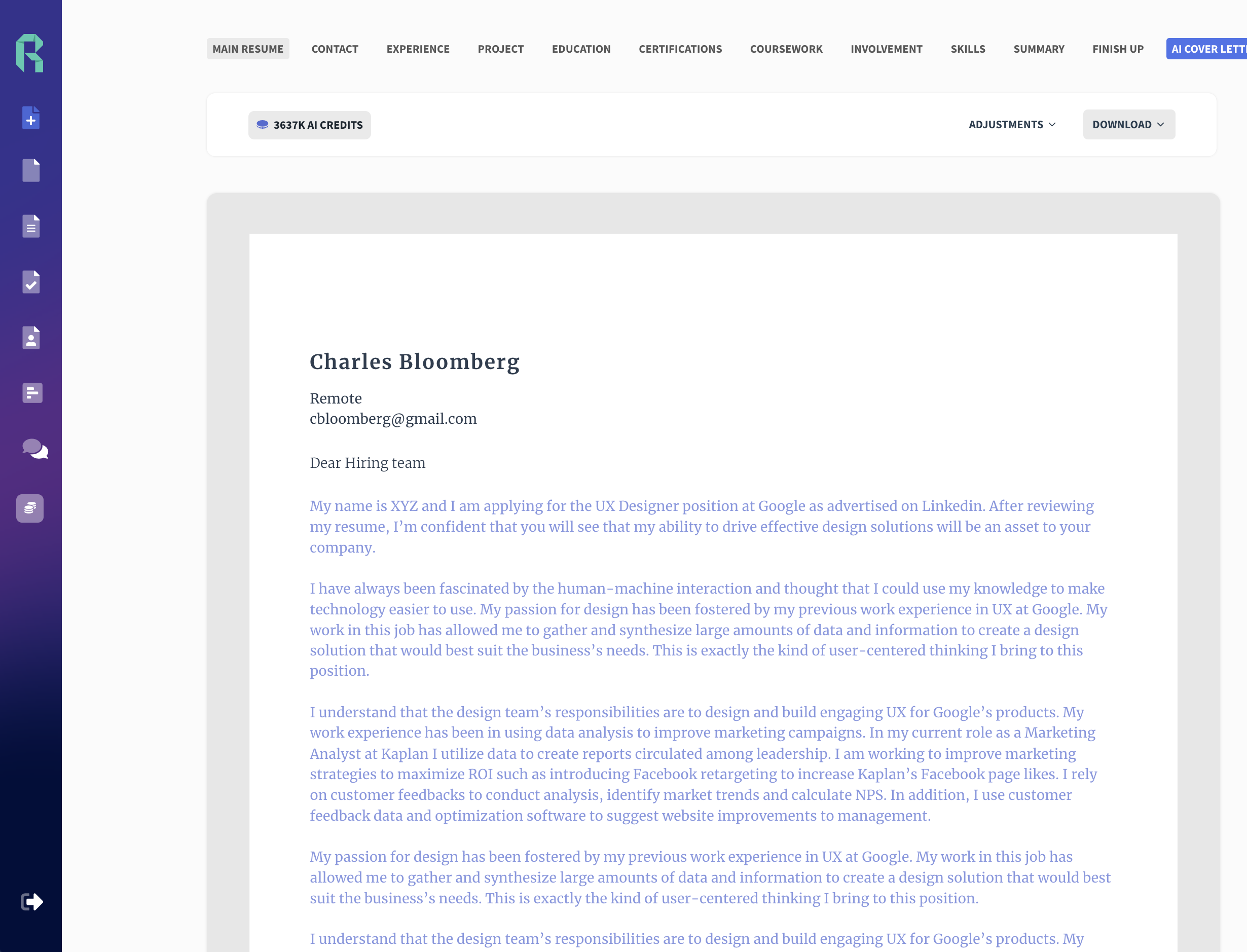Toggle the CONTACT section visibility
1247x952 pixels.
tap(335, 48)
